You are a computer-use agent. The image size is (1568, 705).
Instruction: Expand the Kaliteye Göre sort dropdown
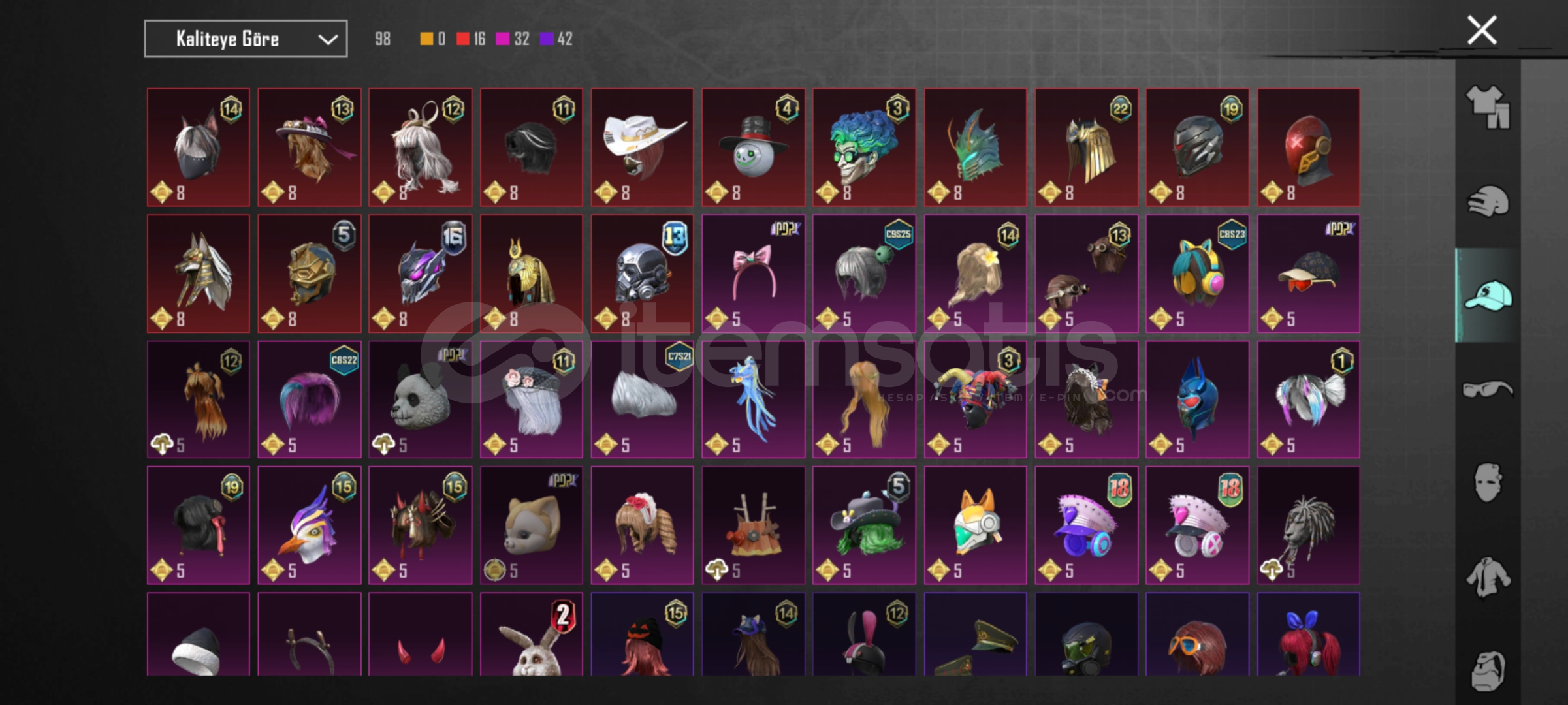(246, 39)
